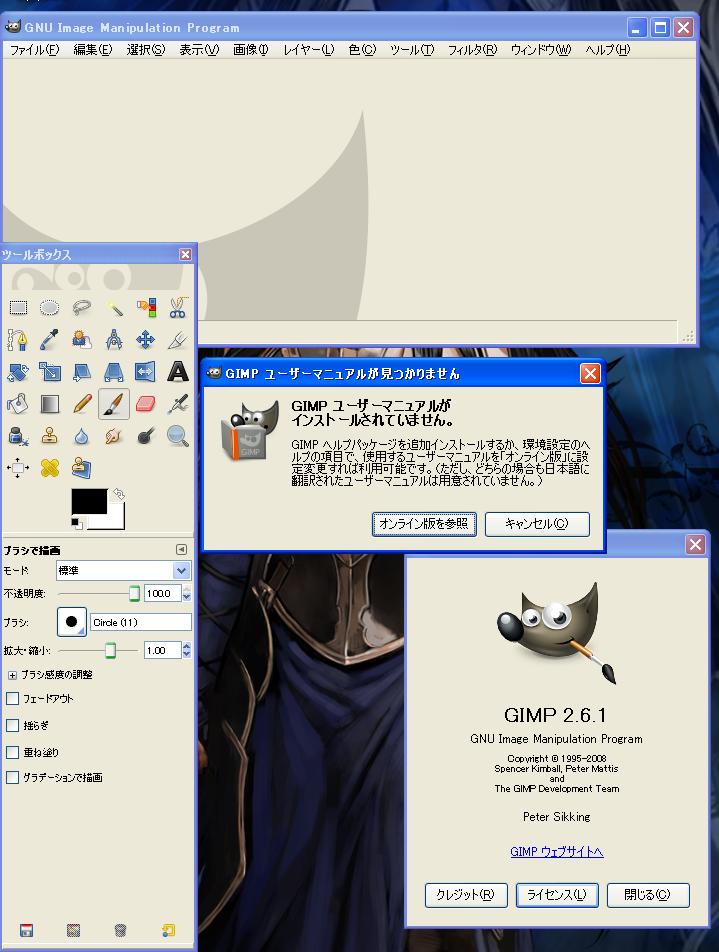Select the Paintbrush tool
Viewport: 719px width, 952px height.
tap(114, 404)
